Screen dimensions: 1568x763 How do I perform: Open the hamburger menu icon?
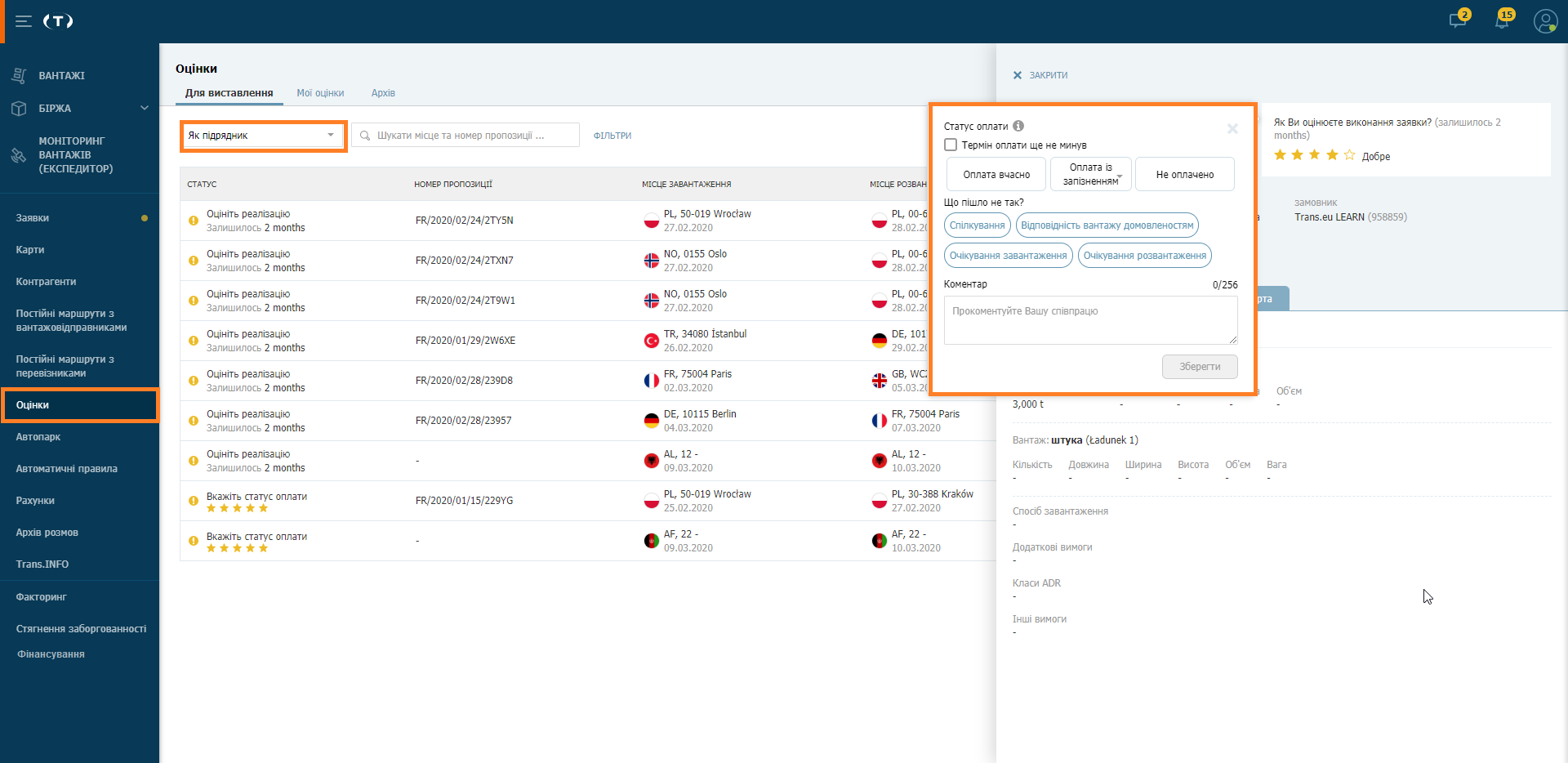(x=24, y=21)
